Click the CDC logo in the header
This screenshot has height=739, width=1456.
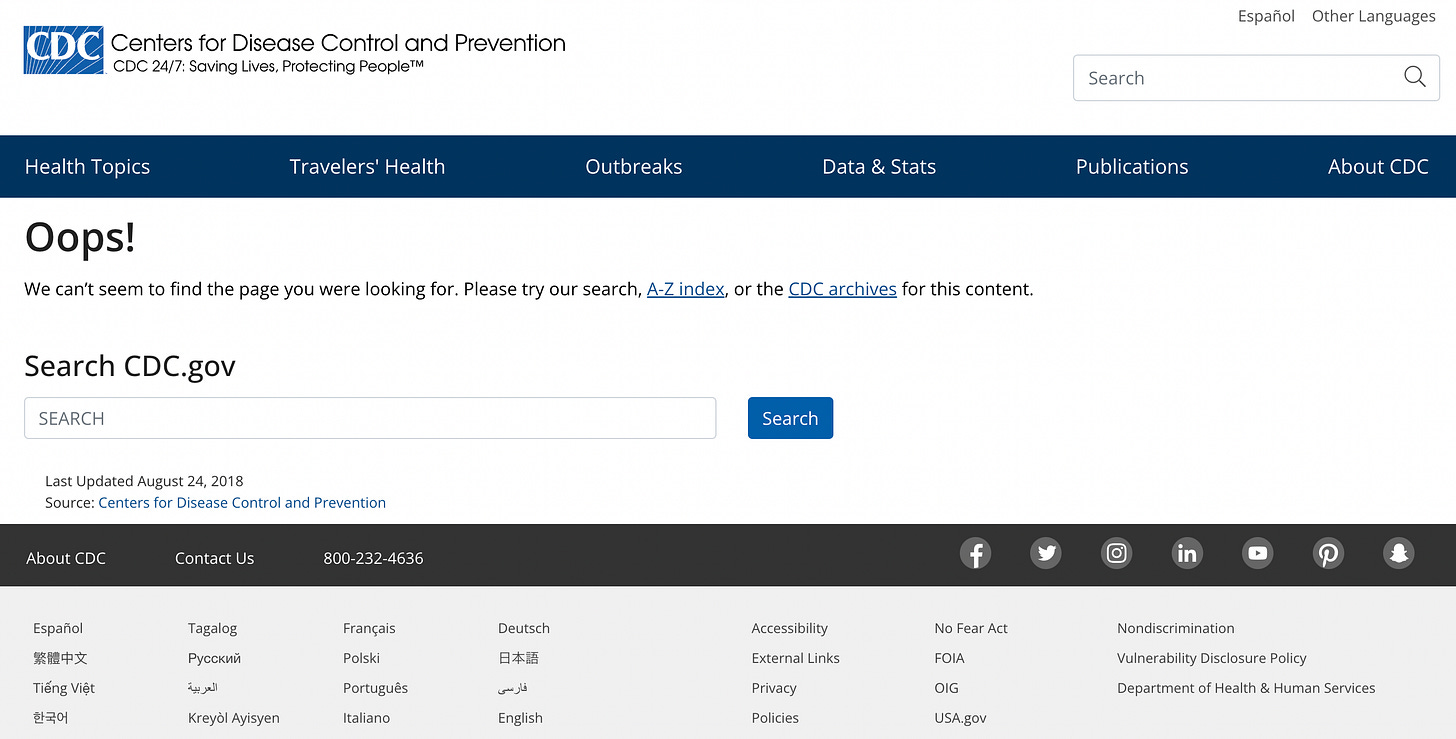(63, 50)
